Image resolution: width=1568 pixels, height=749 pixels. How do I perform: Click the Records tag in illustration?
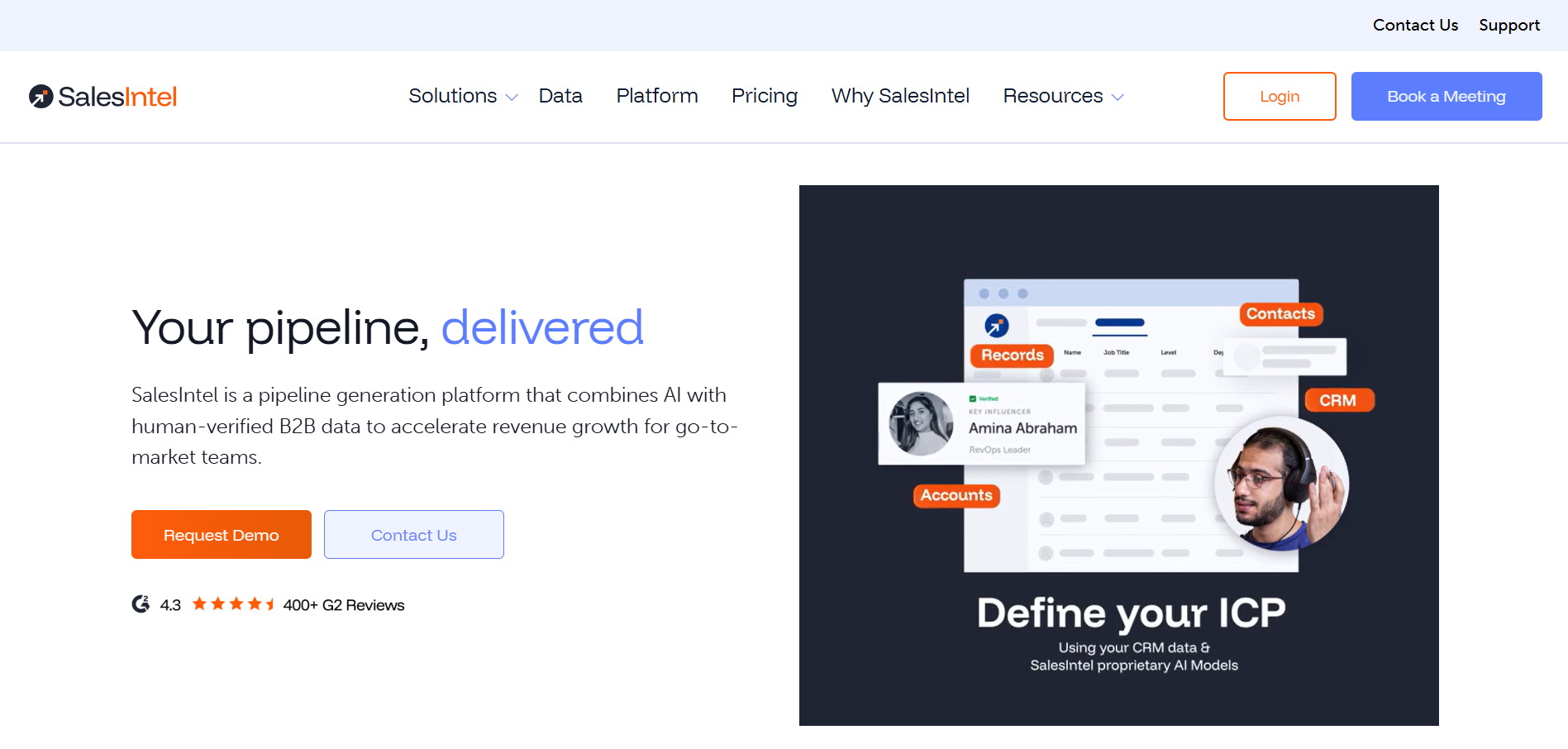[1013, 355]
